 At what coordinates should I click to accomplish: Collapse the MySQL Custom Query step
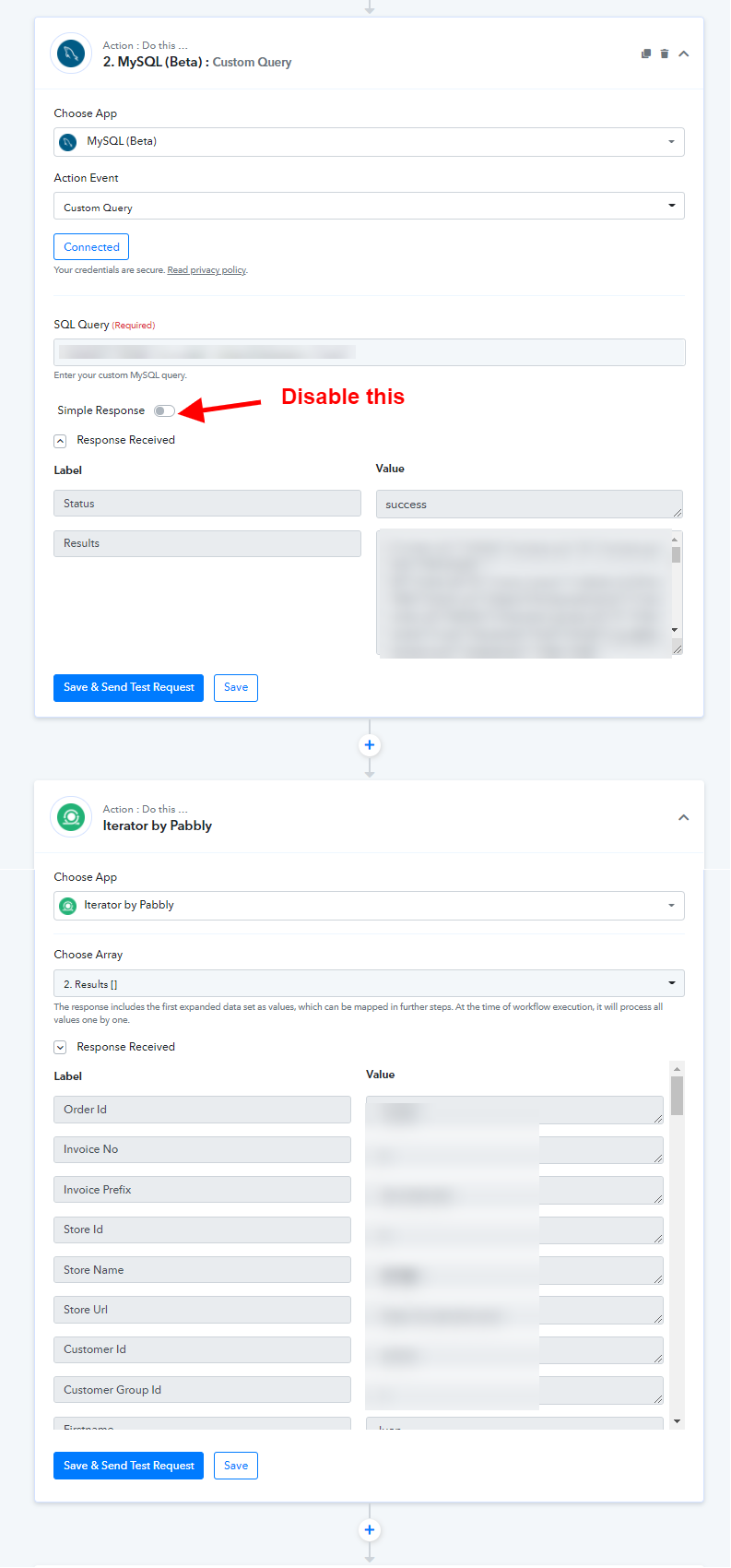coord(684,53)
